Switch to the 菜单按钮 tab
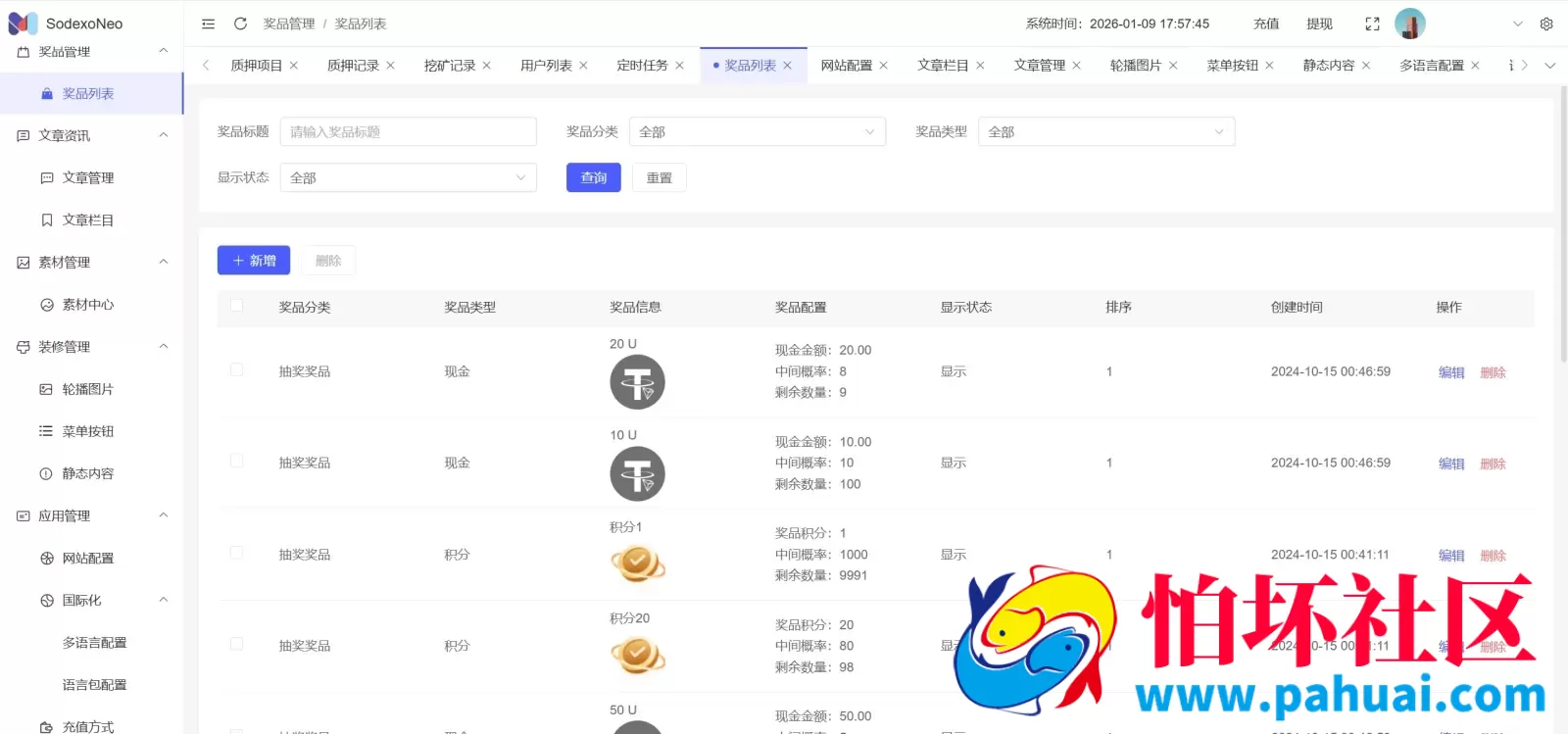Viewport: 1568px width, 734px height. pyautogui.click(x=1232, y=66)
